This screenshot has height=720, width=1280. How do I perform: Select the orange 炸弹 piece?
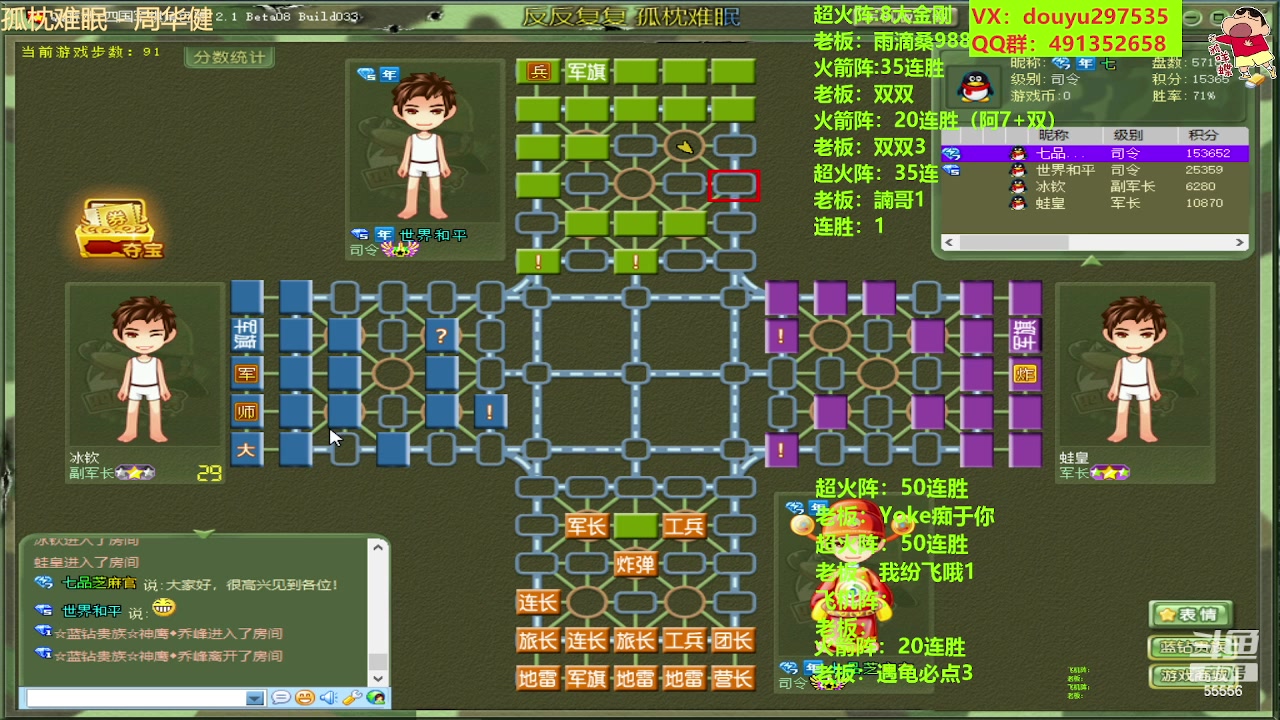(635, 564)
